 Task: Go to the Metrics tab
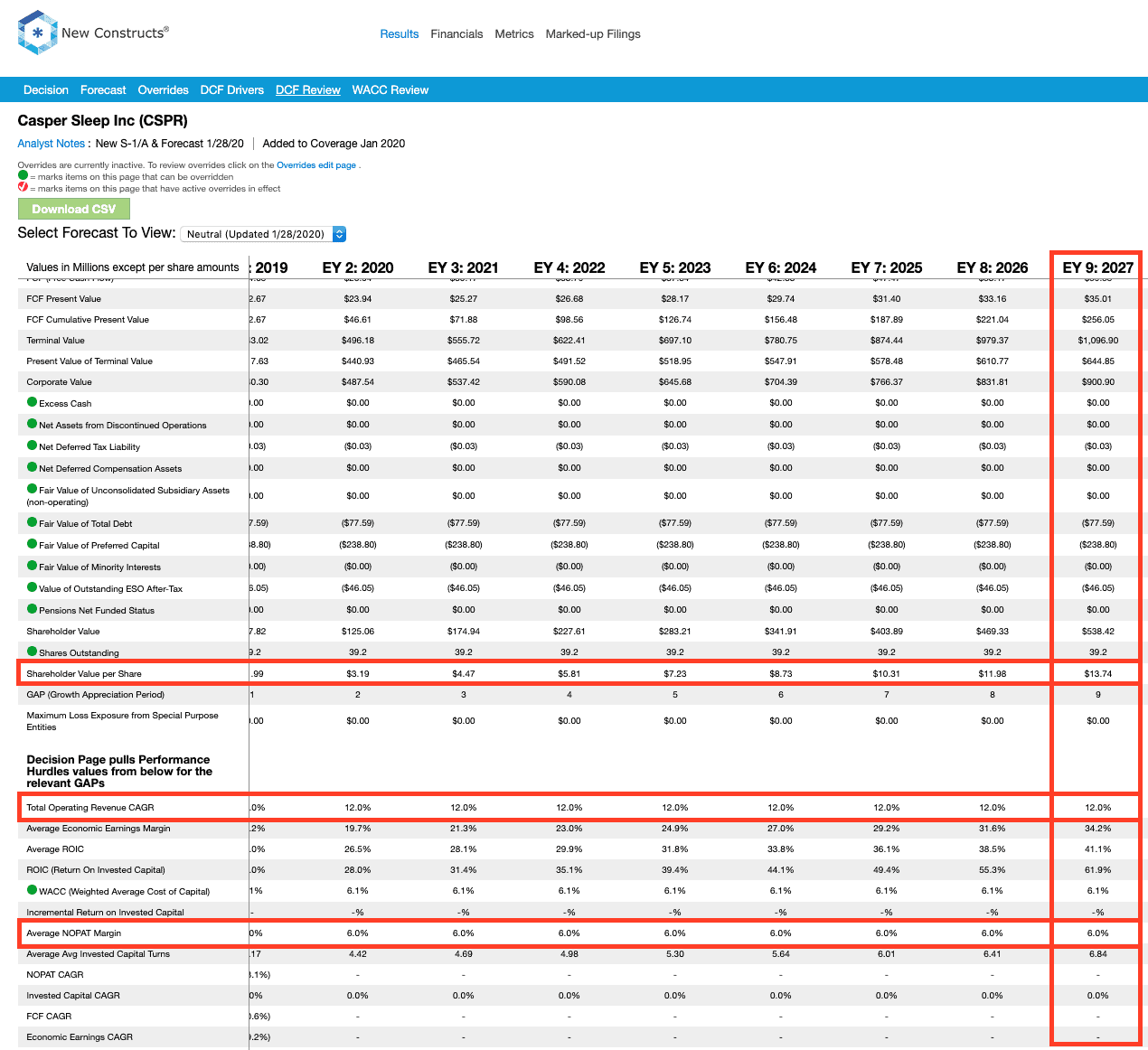click(x=514, y=34)
